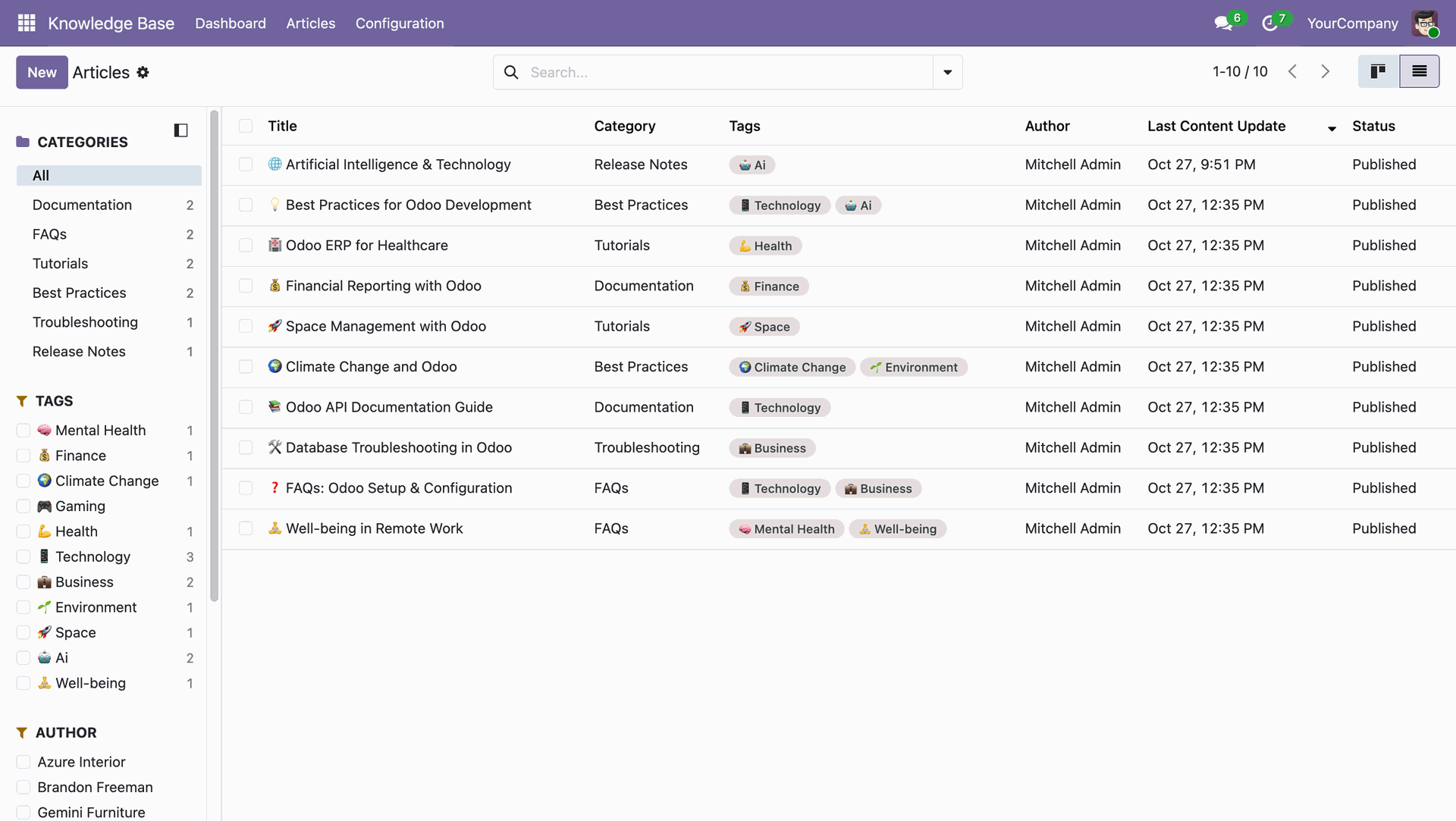The height and width of the screenshot is (821, 1456).
Task: Switch to list view
Action: [1419, 71]
